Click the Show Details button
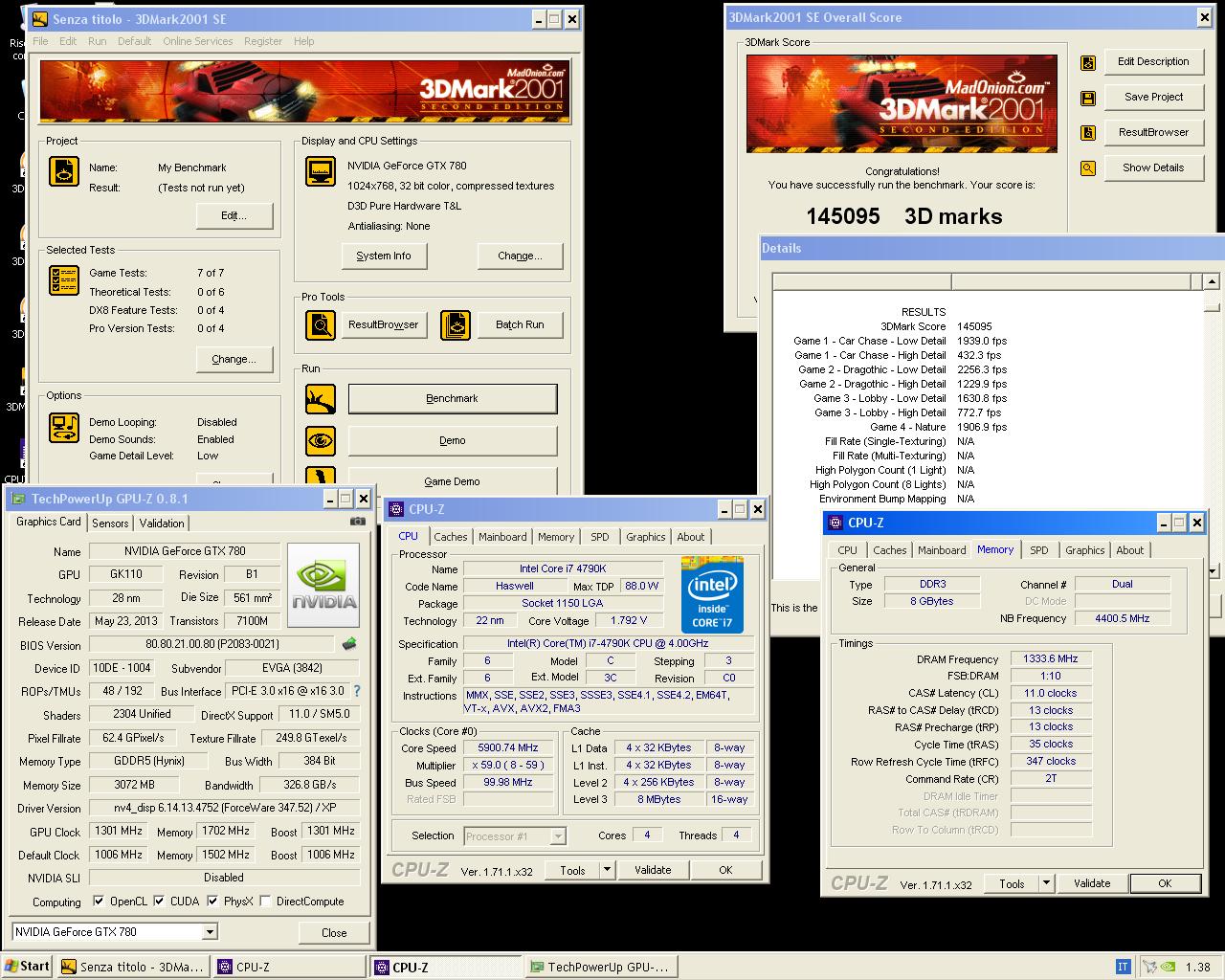 point(1153,168)
